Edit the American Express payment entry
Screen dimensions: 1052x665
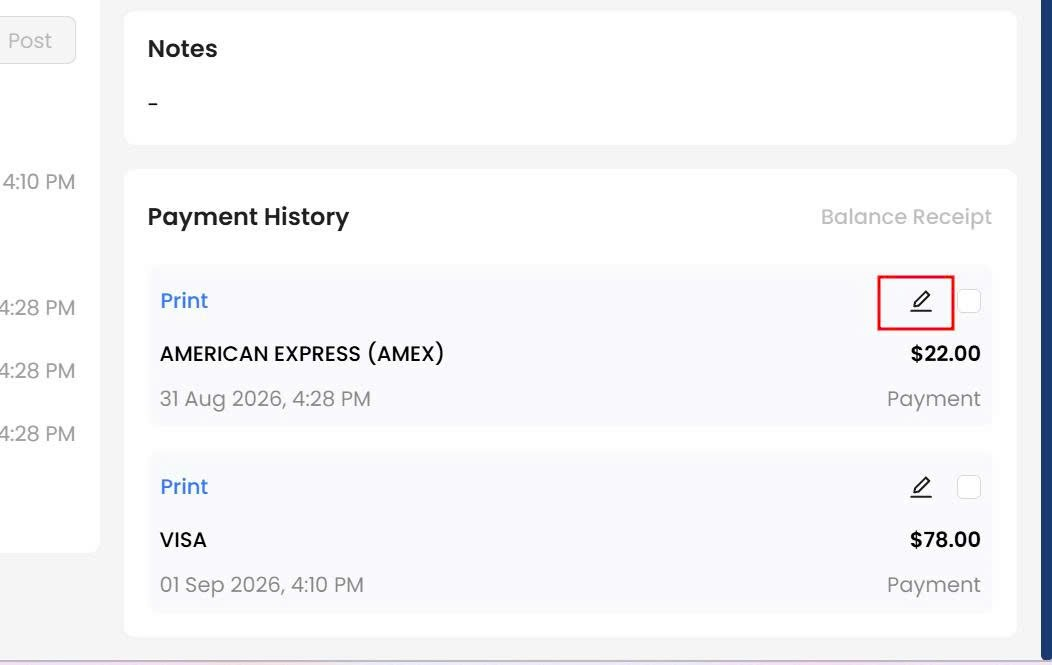[x=920, y=301]
